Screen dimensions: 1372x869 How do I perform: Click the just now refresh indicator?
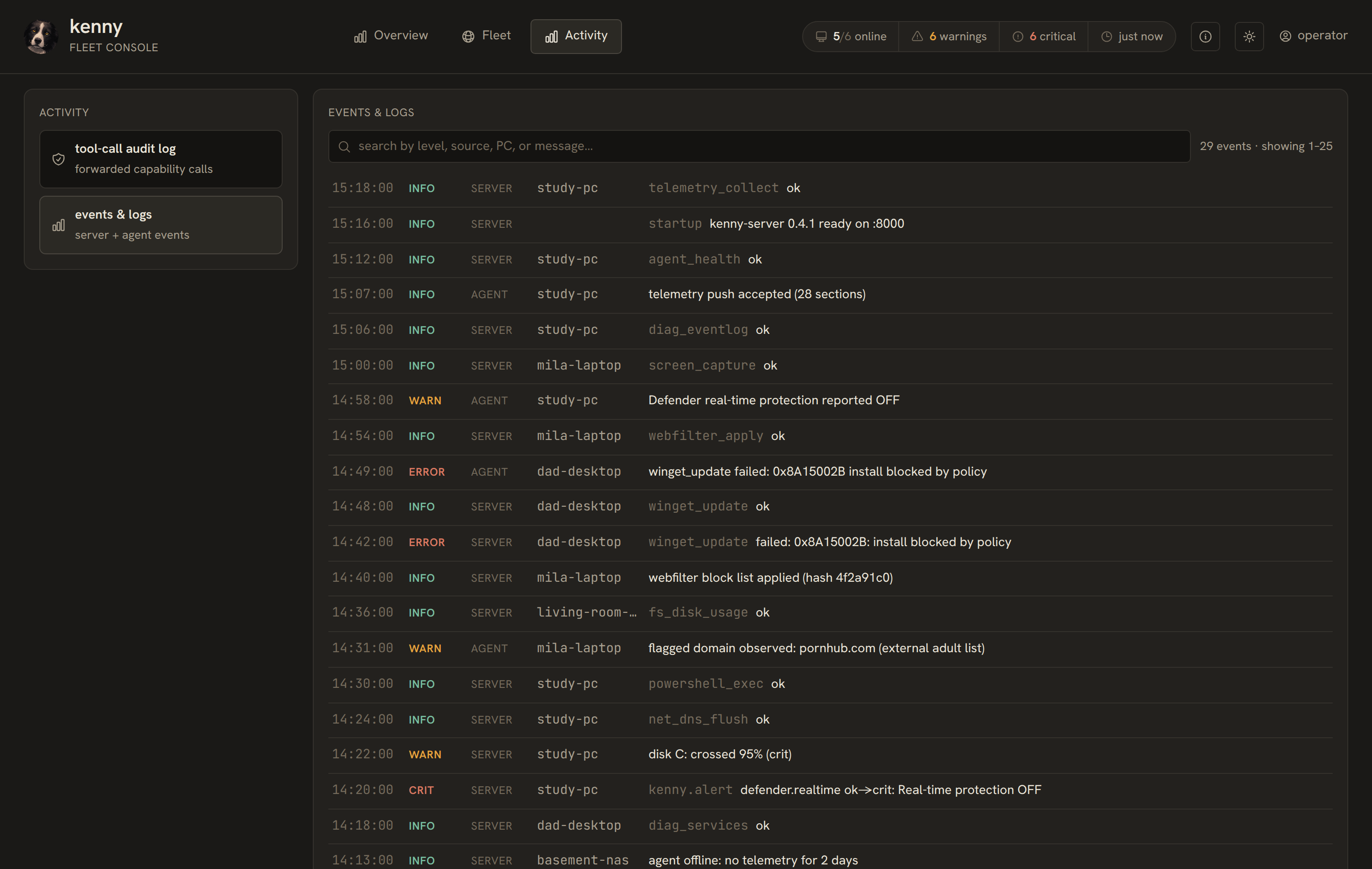click(1131, 37)
